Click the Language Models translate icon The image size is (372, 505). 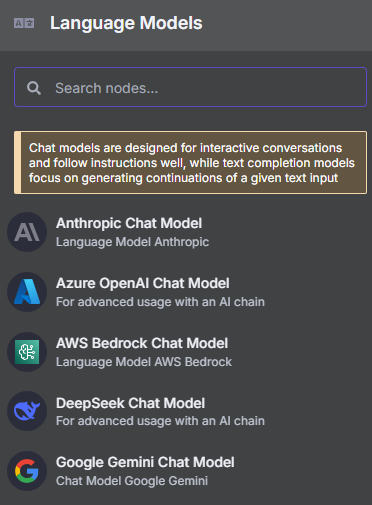click(x=24, y=23)
